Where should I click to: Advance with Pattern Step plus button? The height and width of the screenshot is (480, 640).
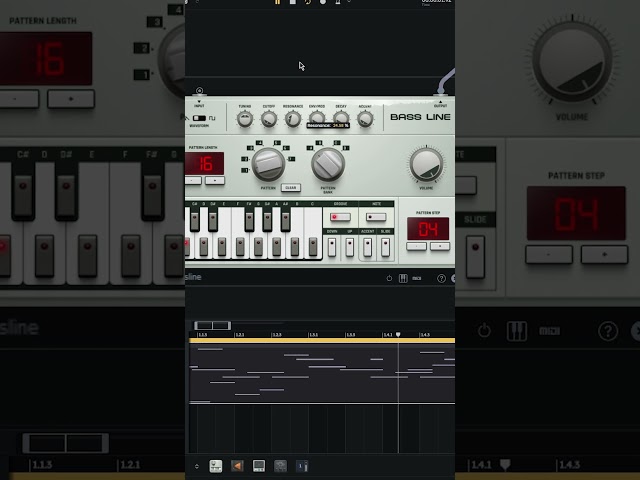pos(440,246)
